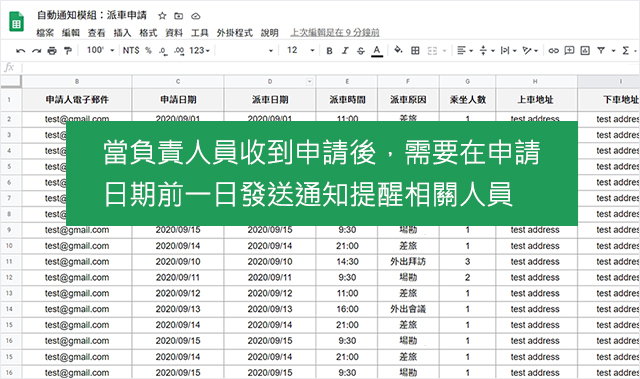The image size is (640, 379).
Task: Increase decimal places
Action: pos(179,51)
